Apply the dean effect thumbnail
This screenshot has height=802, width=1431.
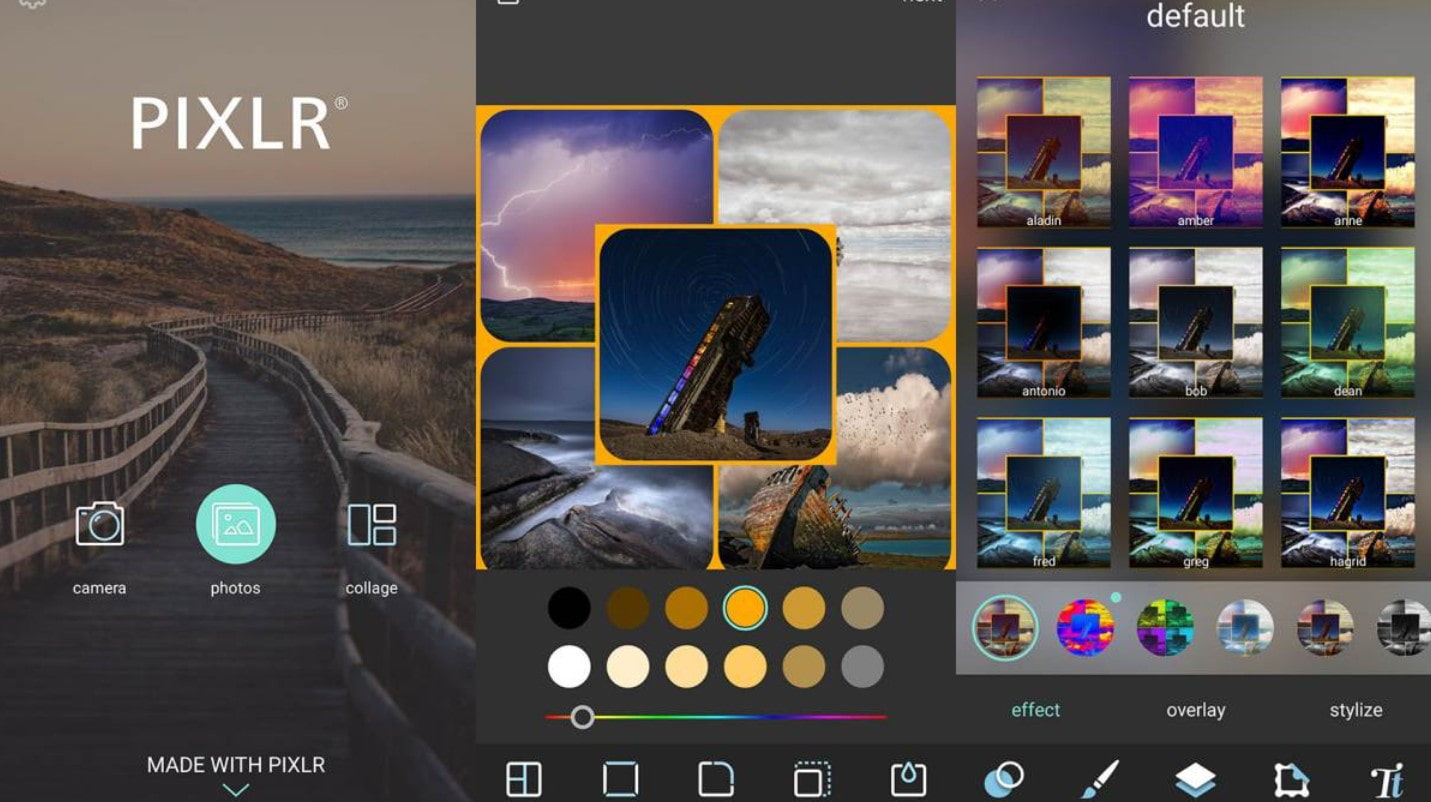pyautogui.click(x=1347, y=323)
